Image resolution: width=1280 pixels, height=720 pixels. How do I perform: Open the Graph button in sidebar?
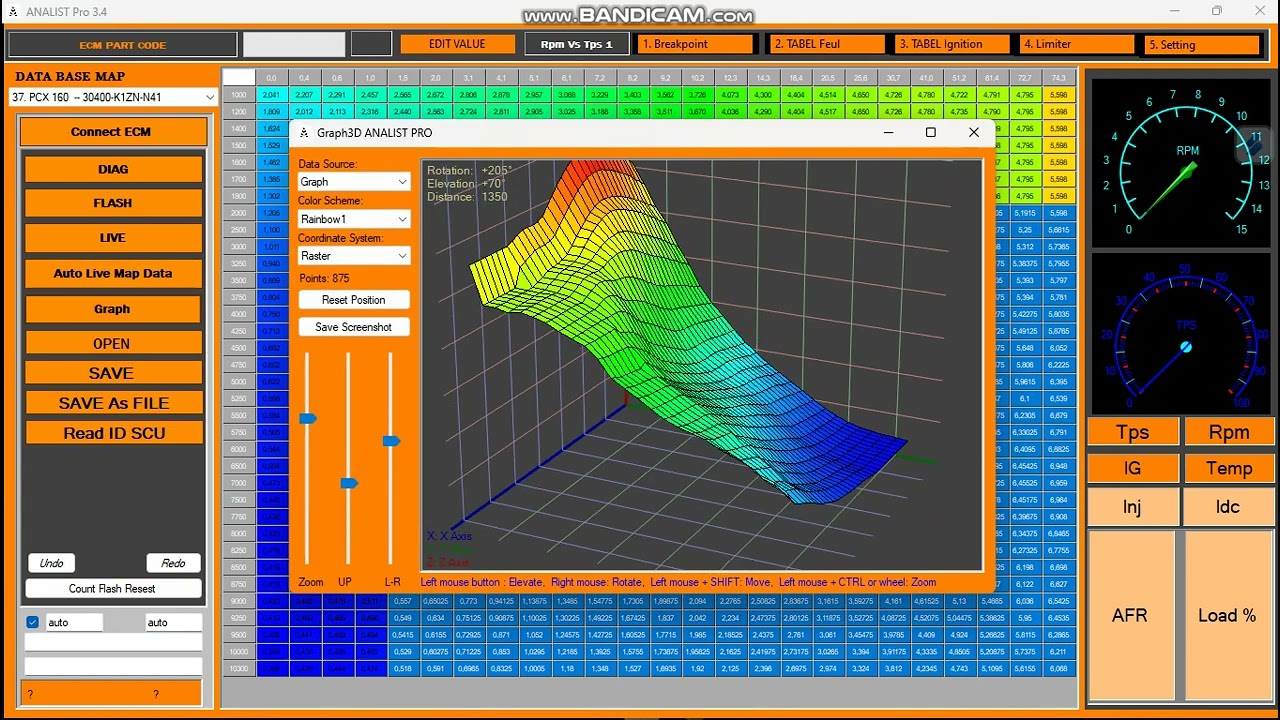pos(113,309)
